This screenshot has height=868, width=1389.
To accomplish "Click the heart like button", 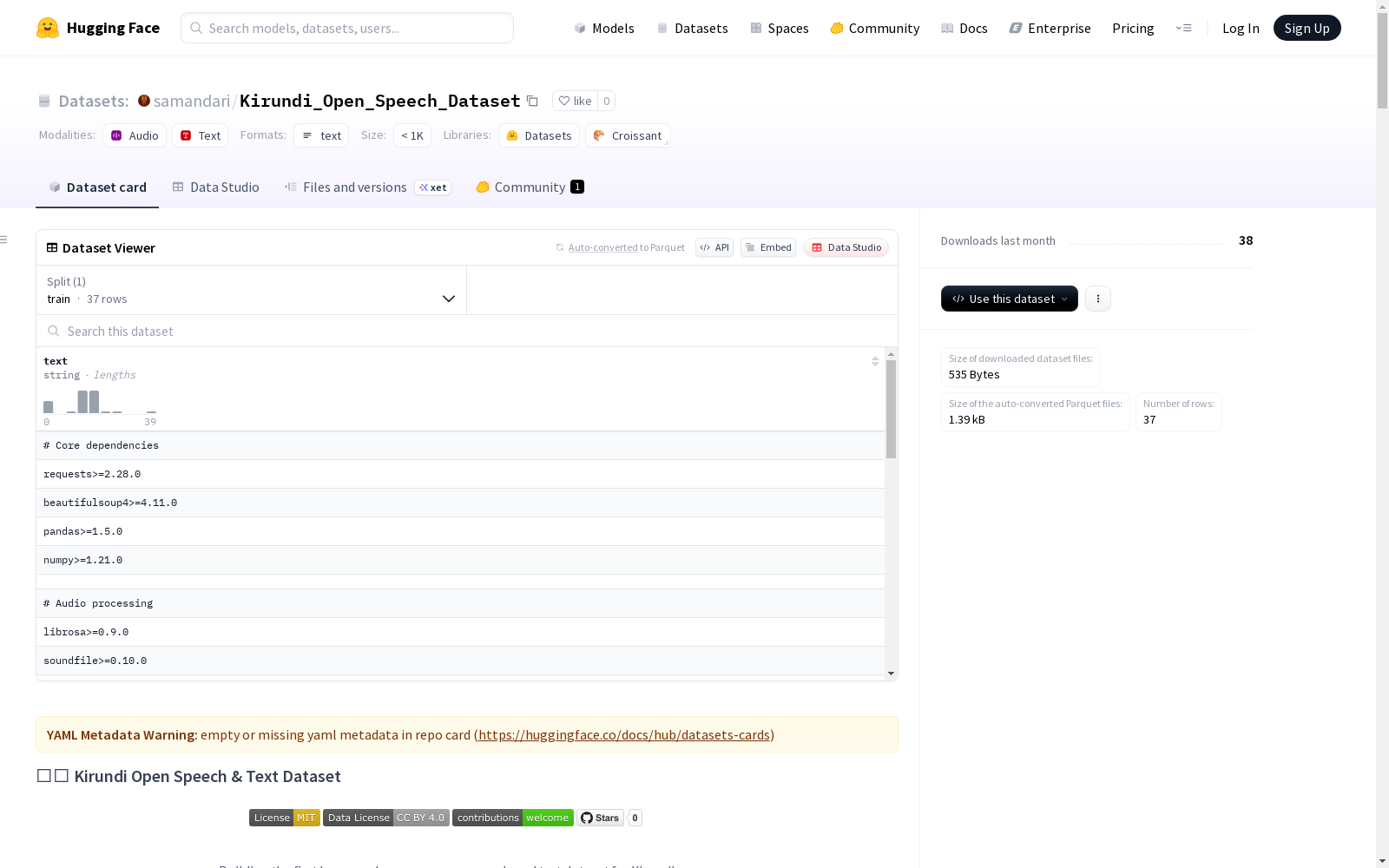I will tap(575, 101).
